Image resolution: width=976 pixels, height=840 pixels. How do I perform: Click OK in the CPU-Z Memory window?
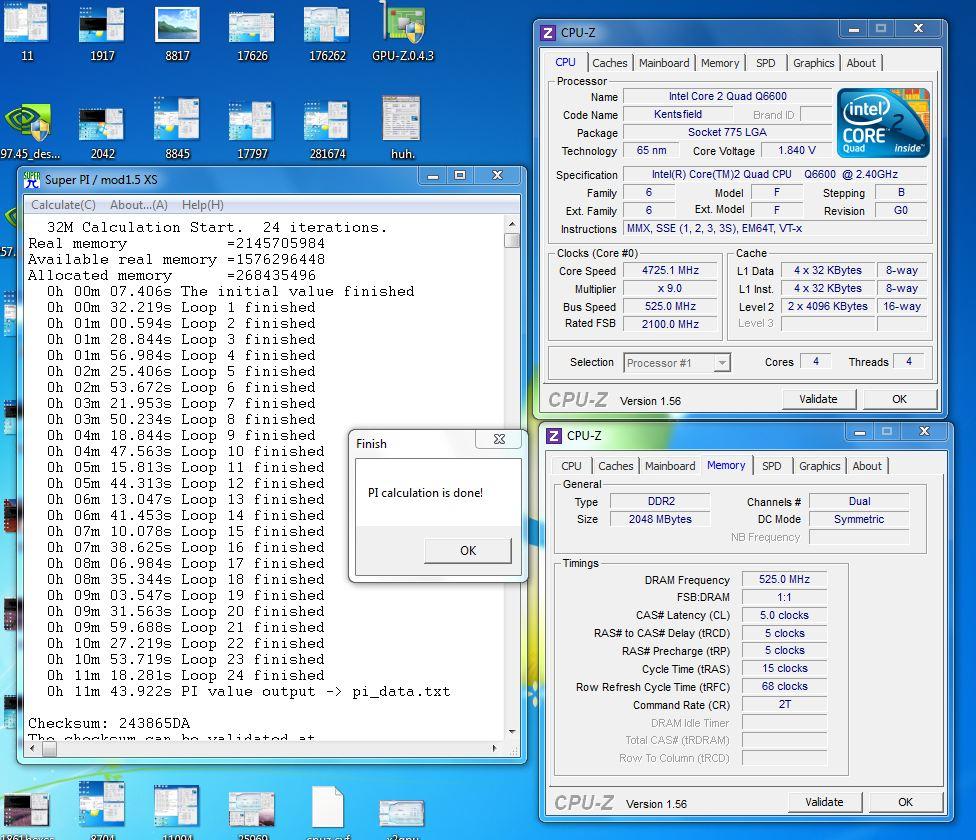pyautogui.click(x=906, y=802)
